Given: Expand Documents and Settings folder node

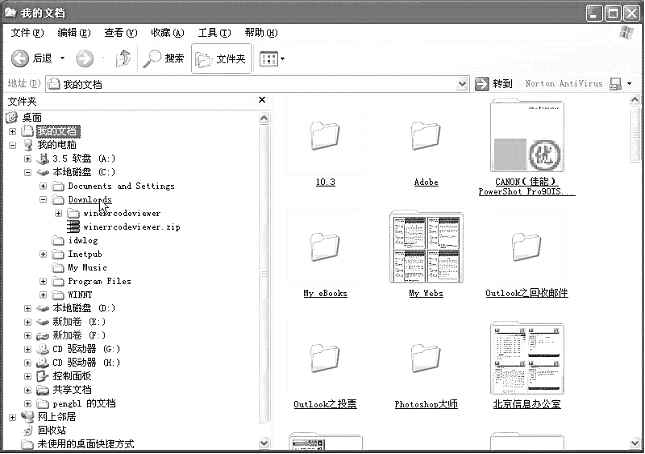Looking at the screenshot, I should [43, 186].
